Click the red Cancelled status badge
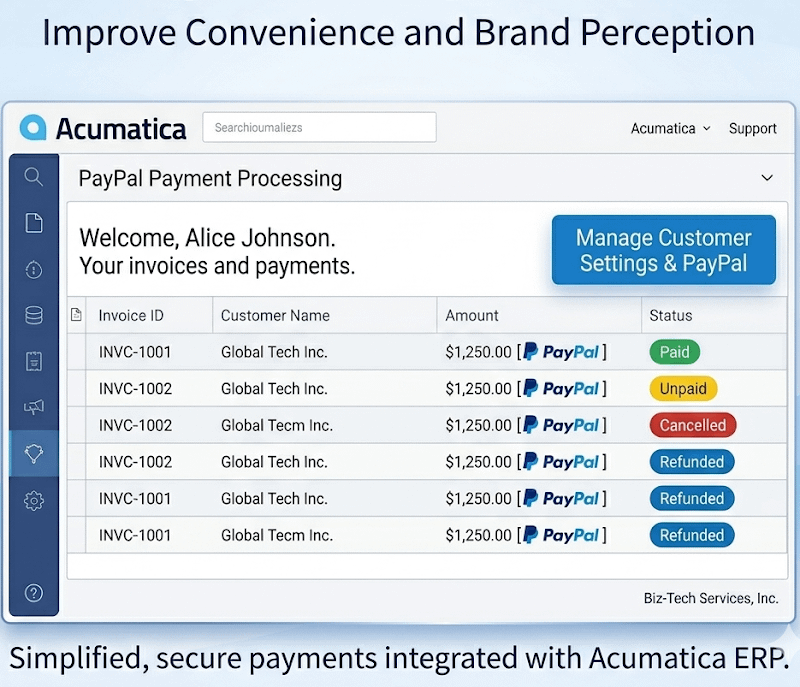Viewport: 800px width, 687px height. pos(692,425)
